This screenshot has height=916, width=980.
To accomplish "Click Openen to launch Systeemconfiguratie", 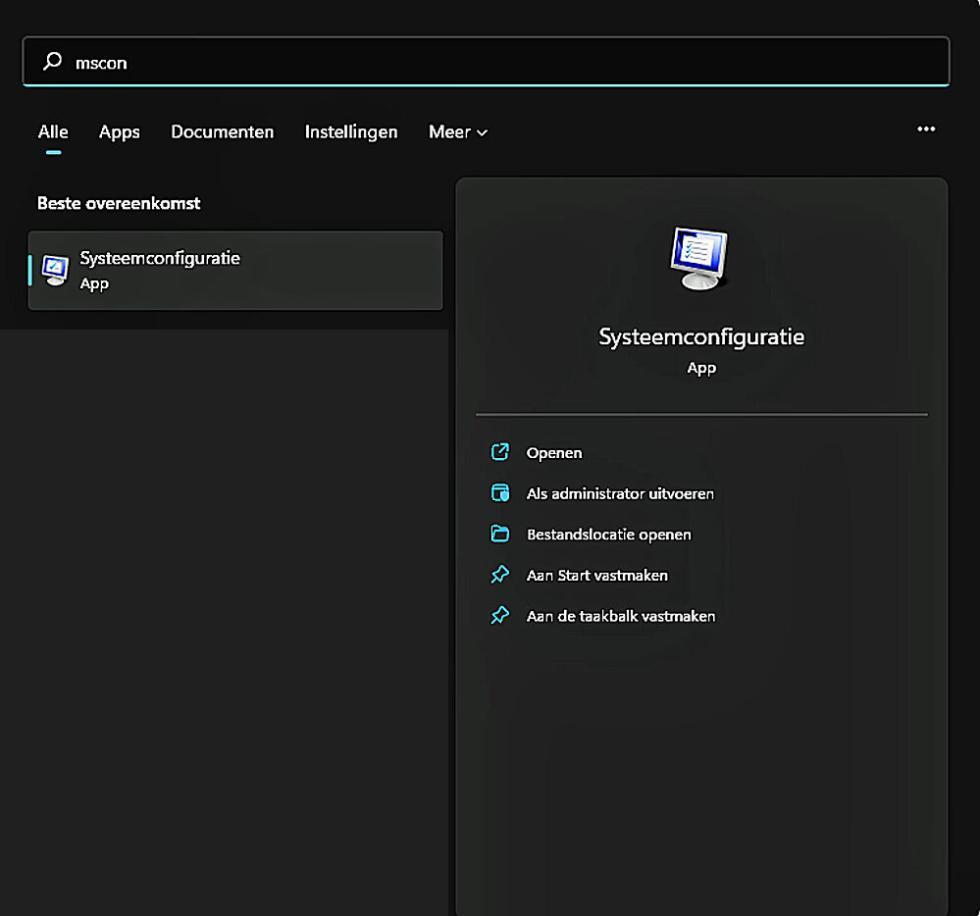I will tap(555, 452).
